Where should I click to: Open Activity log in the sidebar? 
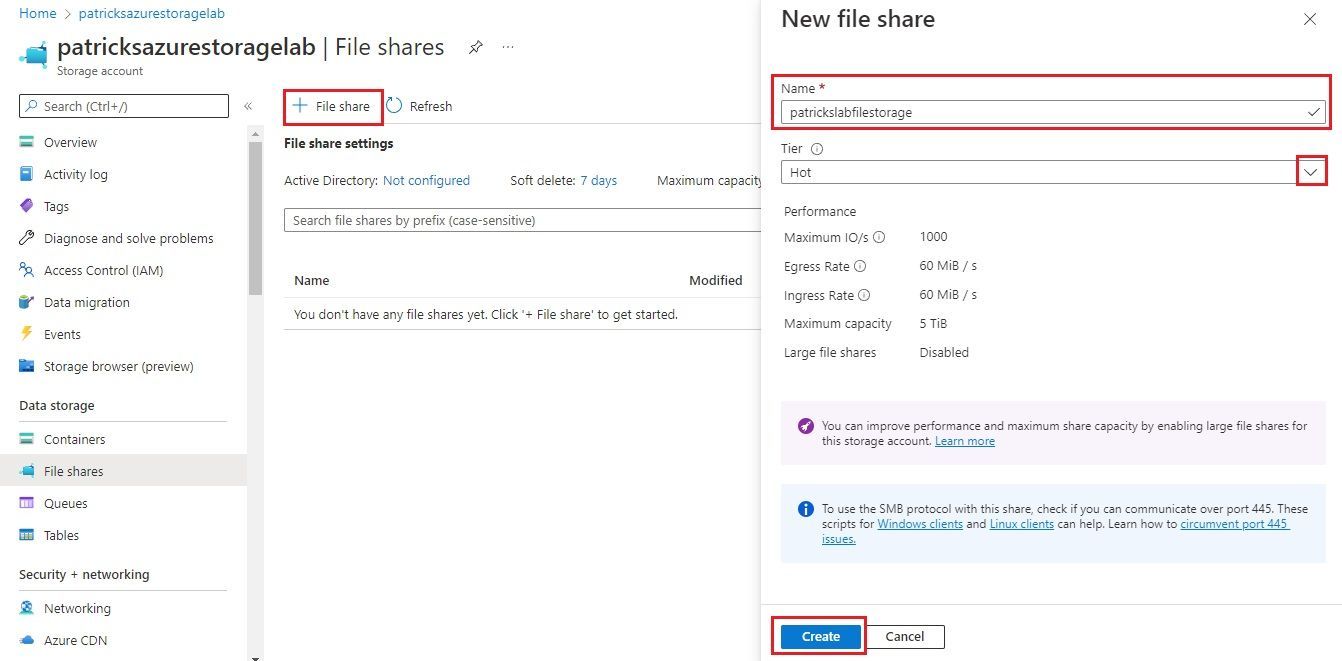pos(76,174)
